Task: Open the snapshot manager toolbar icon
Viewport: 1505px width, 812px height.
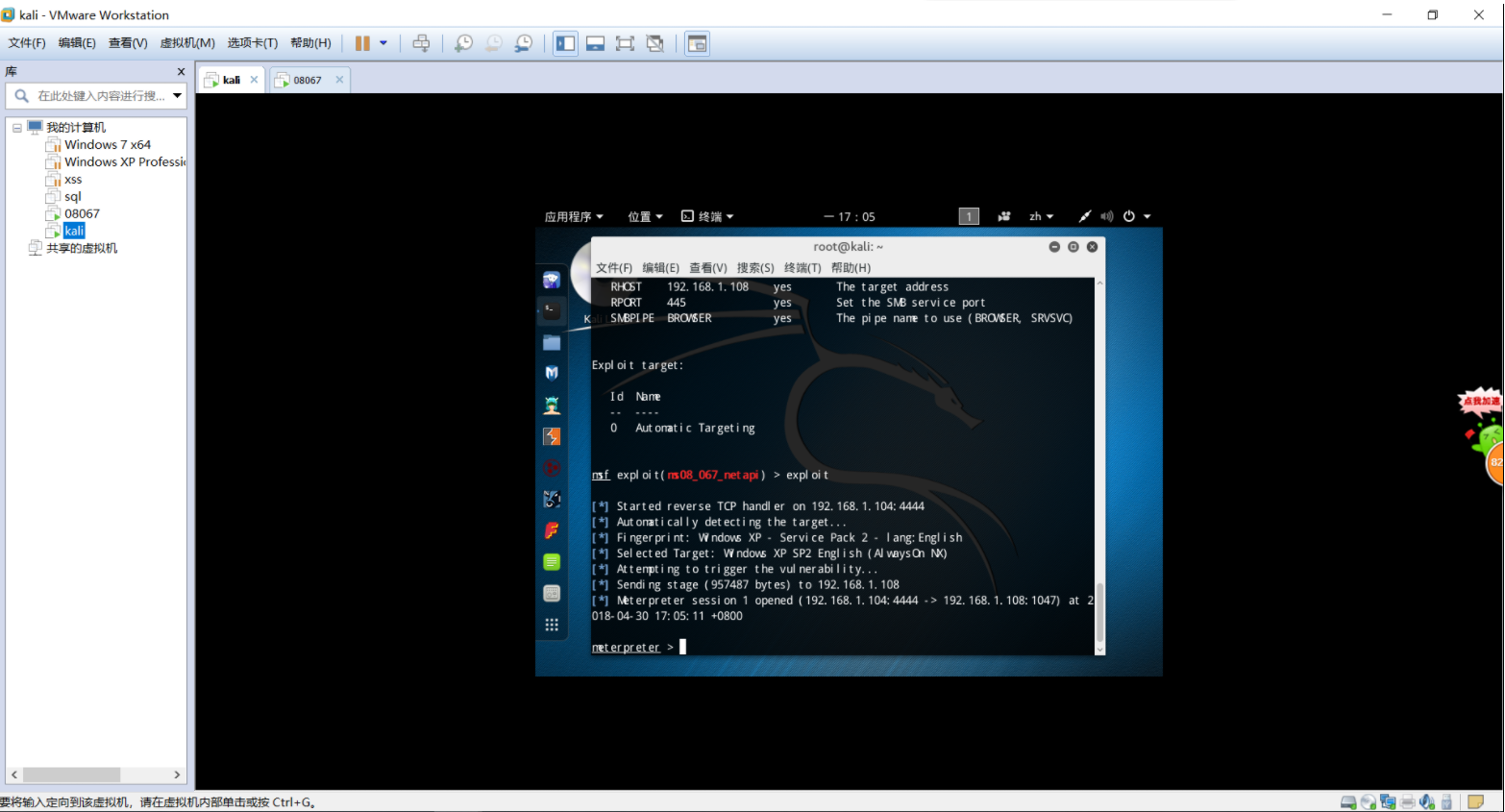Action: click(524, 43)
